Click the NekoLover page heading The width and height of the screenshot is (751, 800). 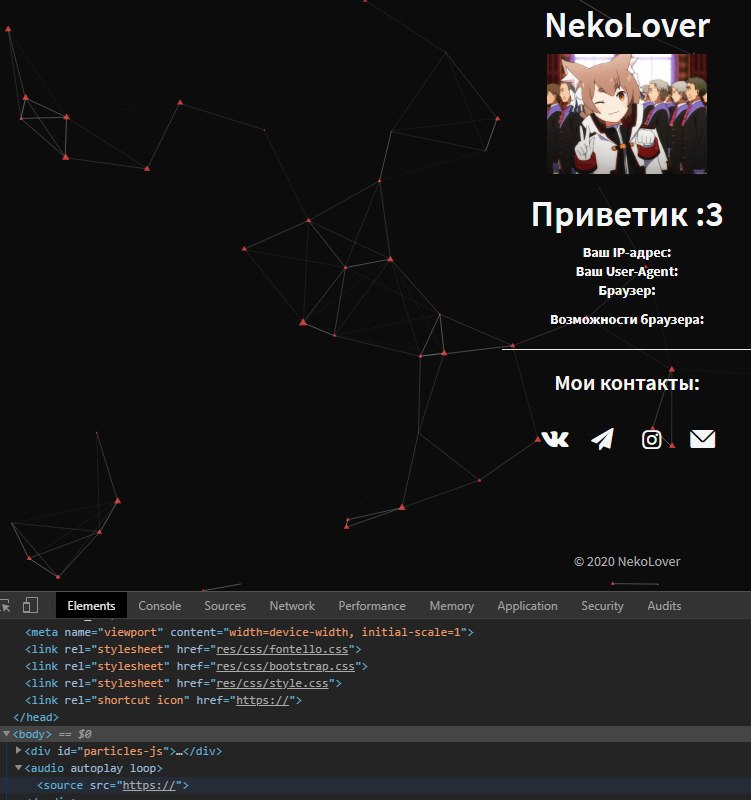(x=627, y=26)
